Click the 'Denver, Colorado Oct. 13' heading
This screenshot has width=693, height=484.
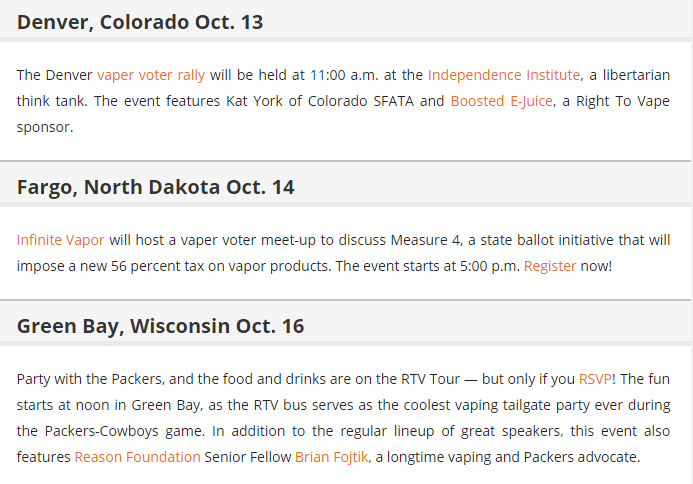[140, 21]
